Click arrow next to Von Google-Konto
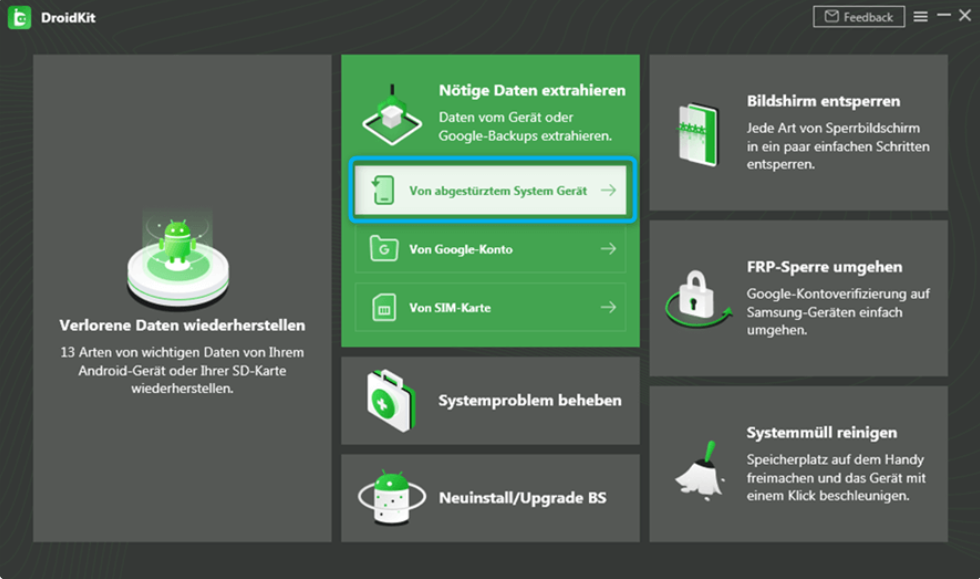The height and width of the screenshot is (579, 980). pos(608,249)
